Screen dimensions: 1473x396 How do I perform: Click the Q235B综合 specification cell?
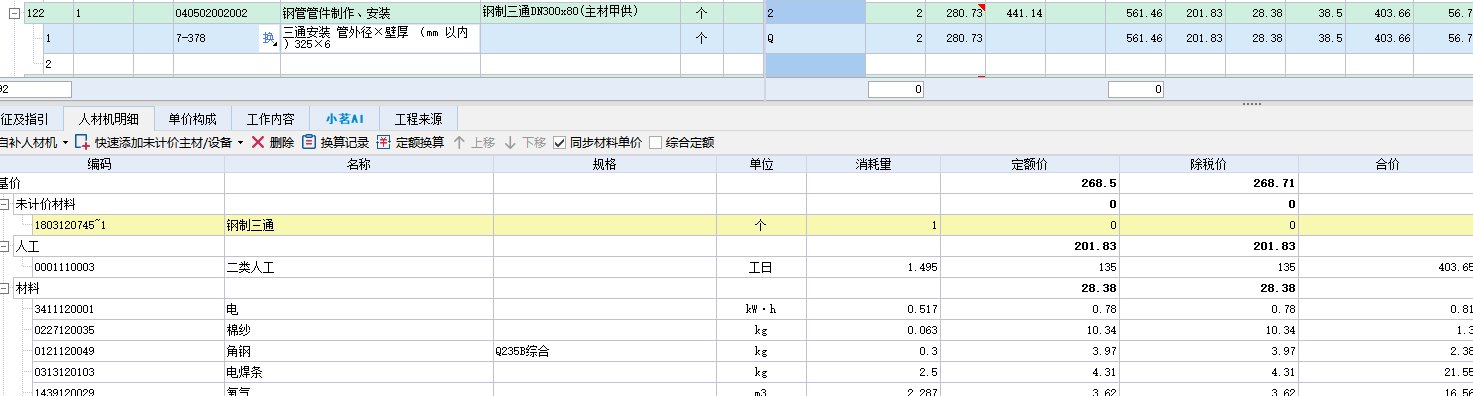click(x=605, y=351)
